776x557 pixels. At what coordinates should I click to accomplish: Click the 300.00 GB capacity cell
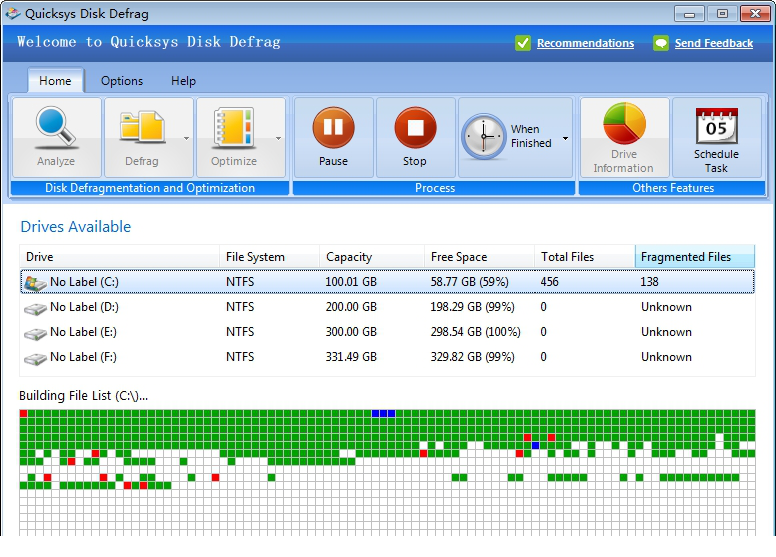351,332
